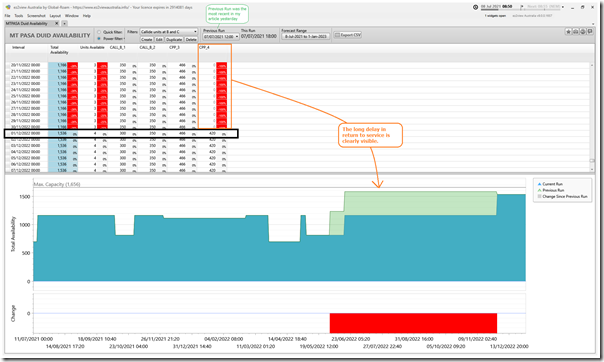Click the CALL_B_1 column header

pyautogui.click(x=117, y=47)
